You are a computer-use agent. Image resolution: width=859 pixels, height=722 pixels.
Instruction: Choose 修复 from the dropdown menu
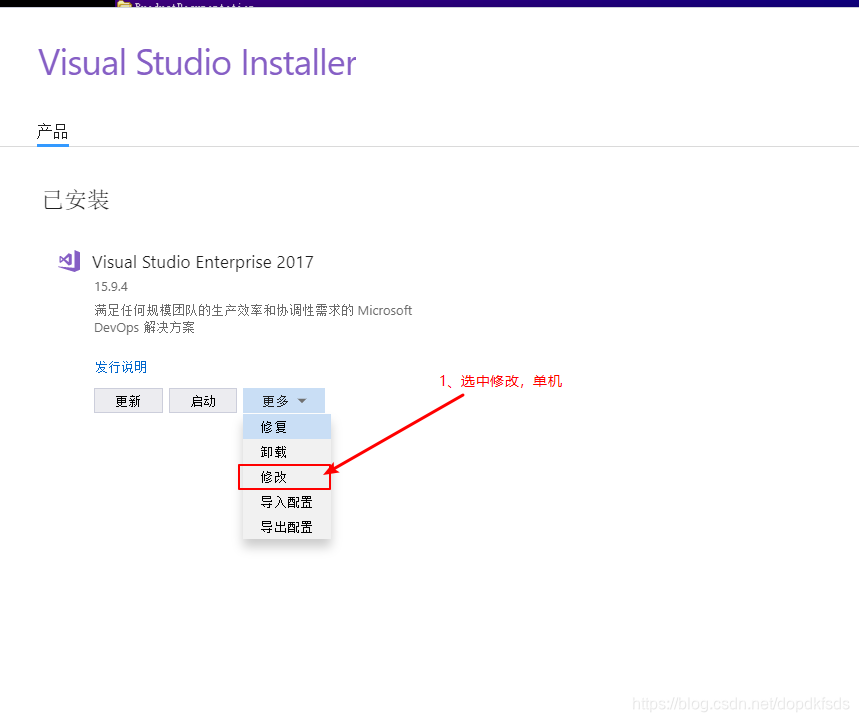[287, 427]
